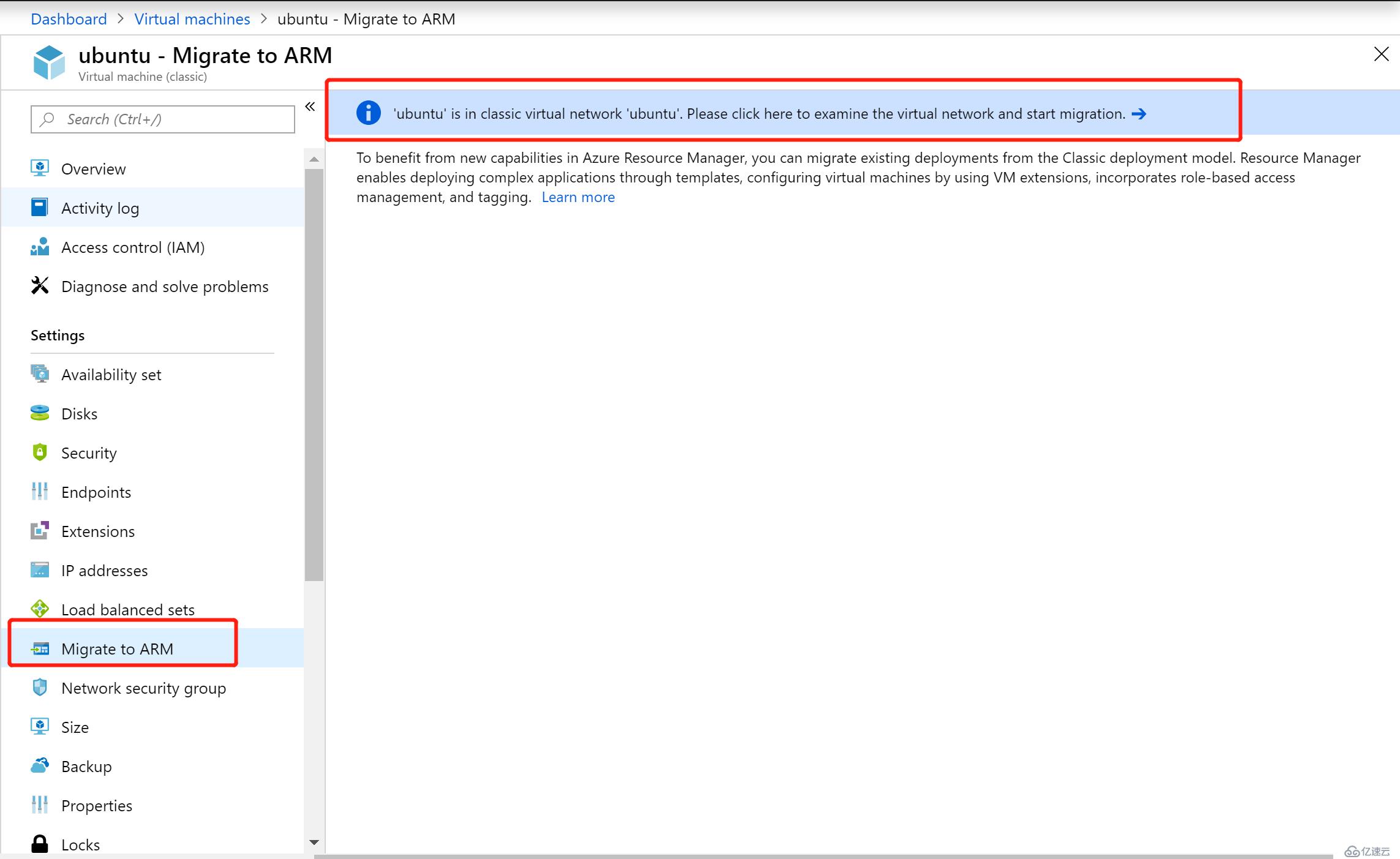
Task: Click the Network security group icon
Action: (40, 688)
